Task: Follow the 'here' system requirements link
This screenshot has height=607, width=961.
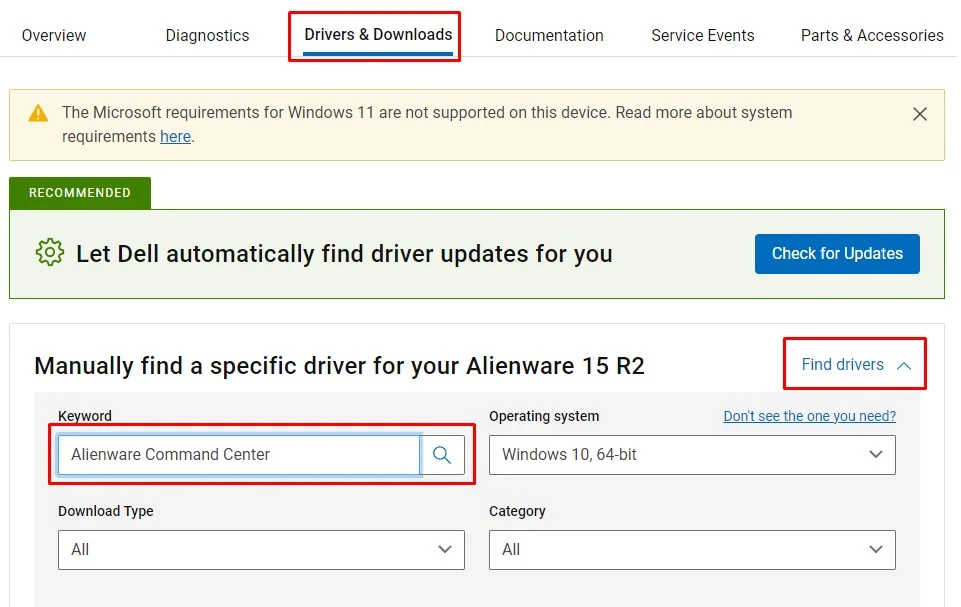Action: click(x=175, y=137)
